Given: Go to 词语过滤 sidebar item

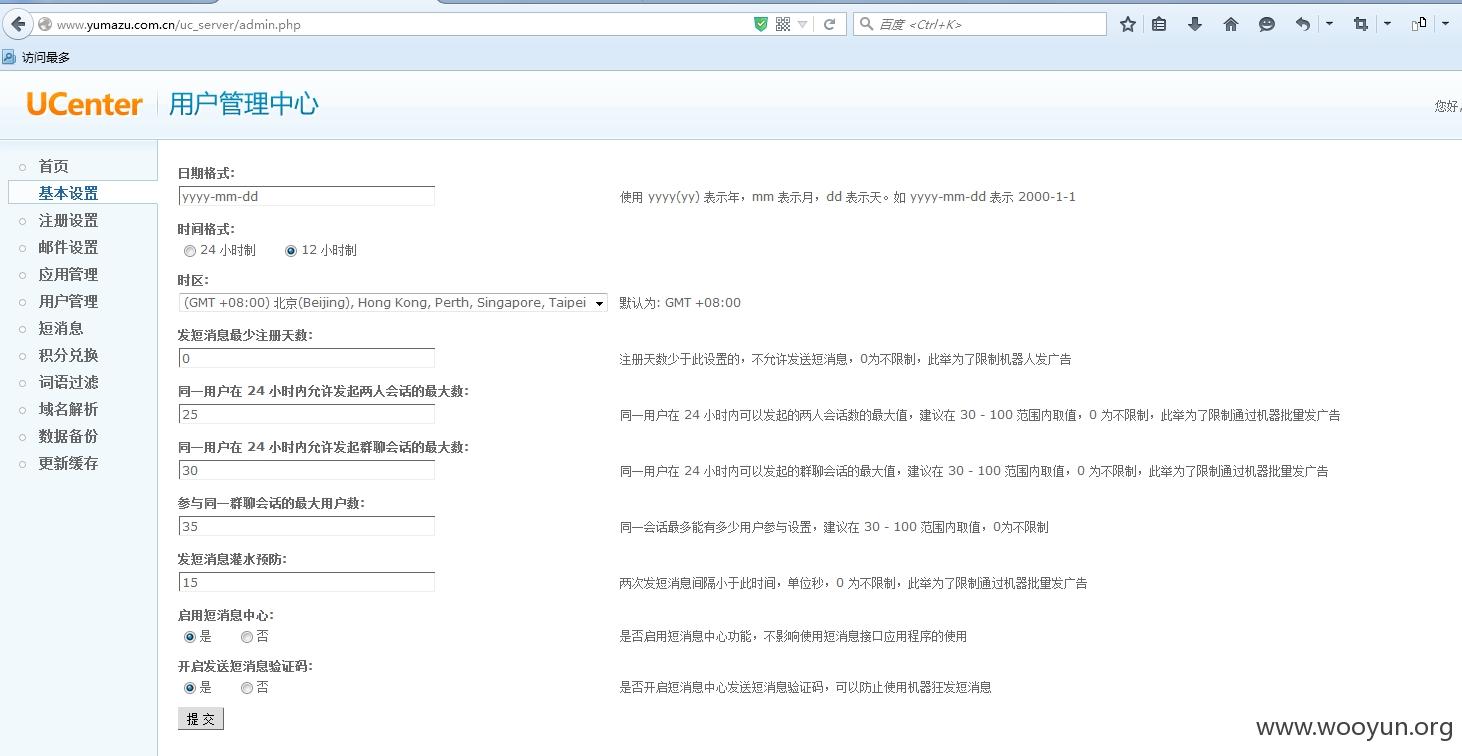Looking at the screenshot, I should coord(68,382).
